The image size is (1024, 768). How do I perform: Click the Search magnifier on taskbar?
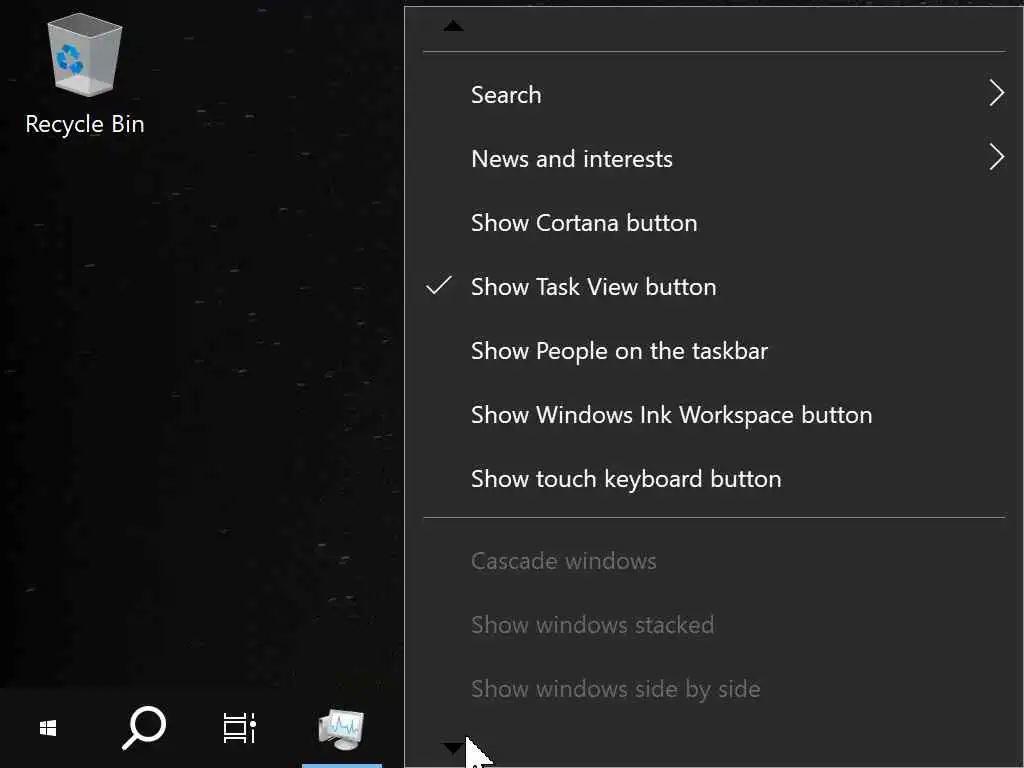click(x=144, y=728)
